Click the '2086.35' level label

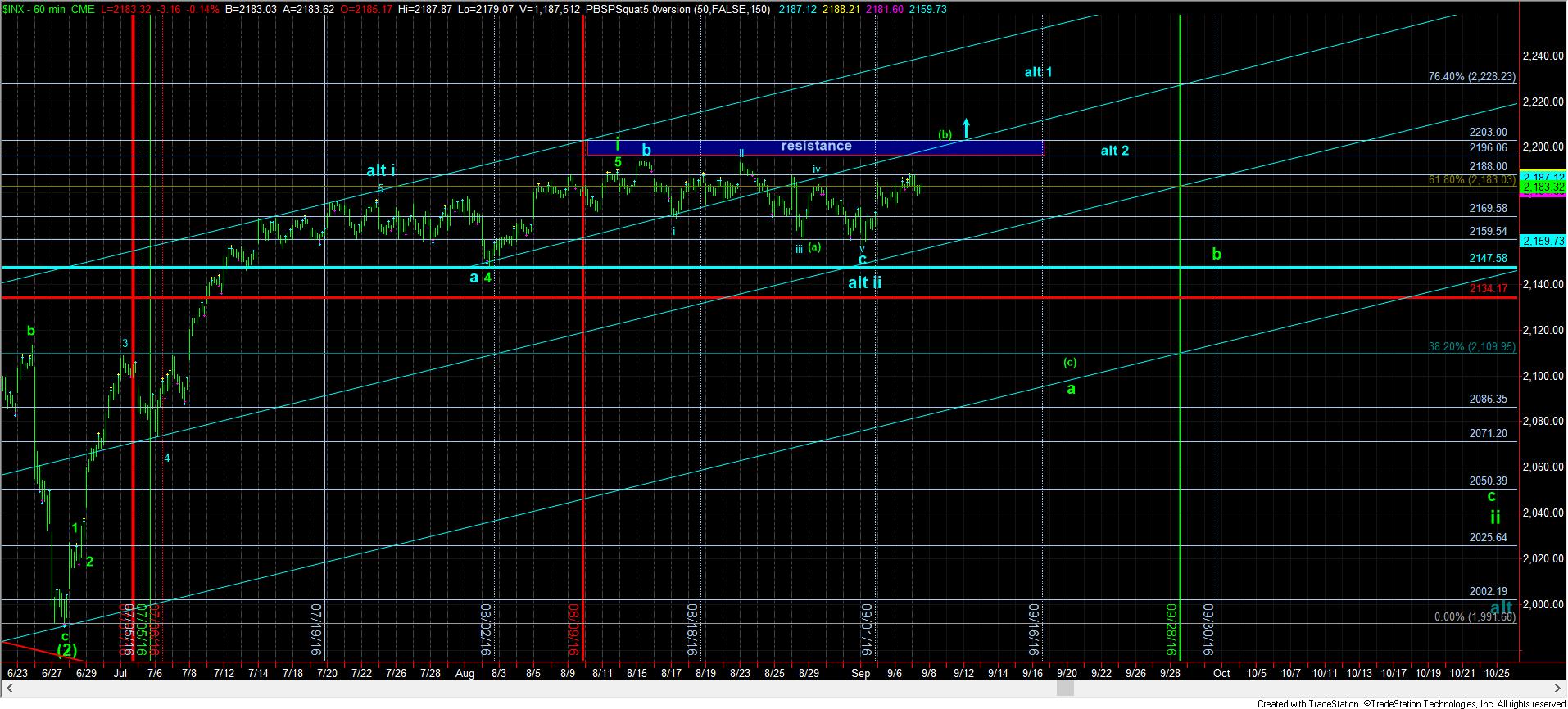[1488, 400]
